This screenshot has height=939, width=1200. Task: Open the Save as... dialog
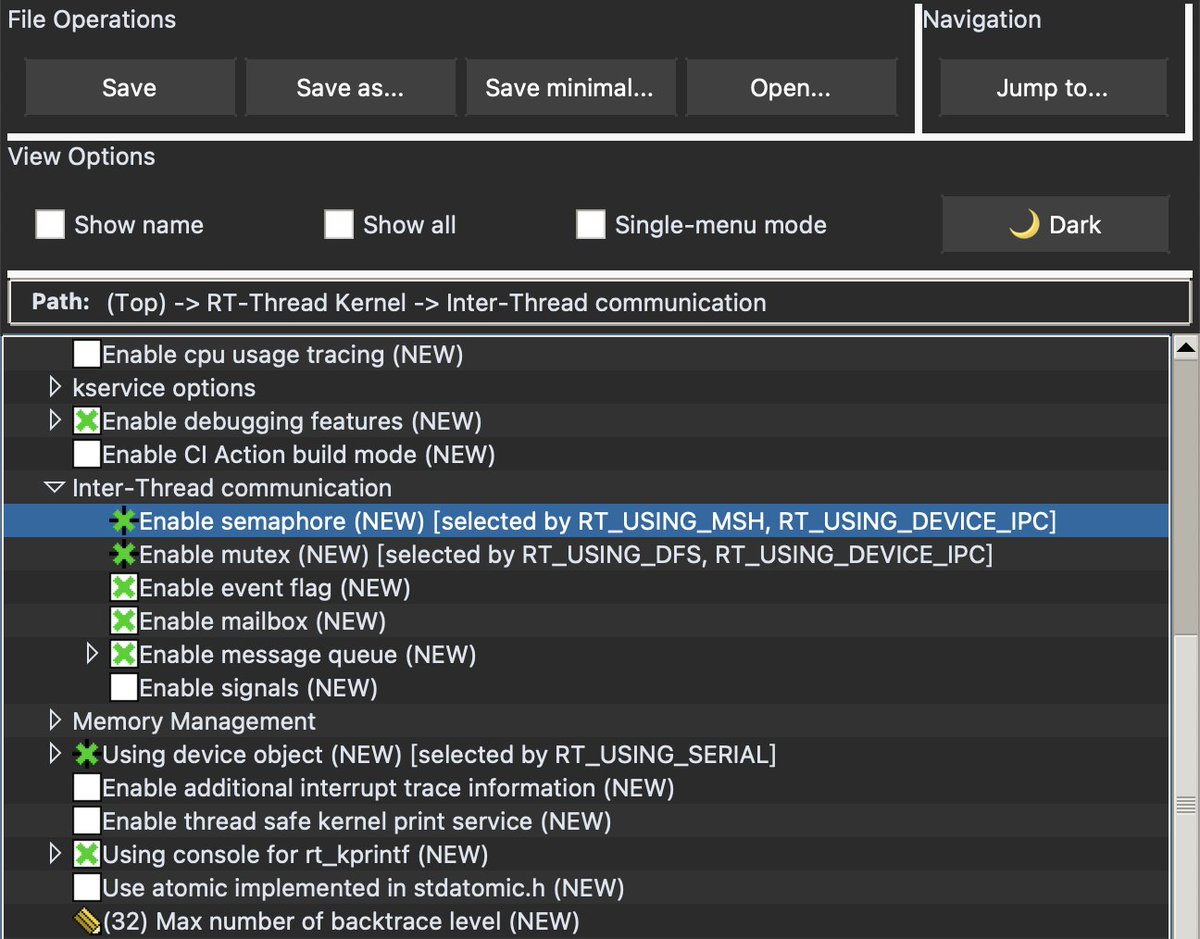click(350, 88)
